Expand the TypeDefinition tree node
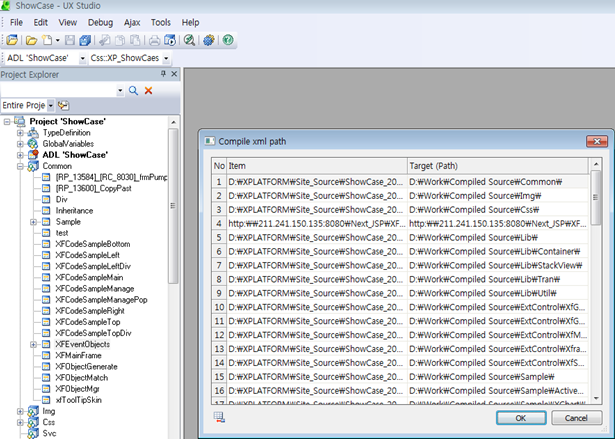Image resolution: width=615 pixels, height=440 pixels. click(20, 132)
